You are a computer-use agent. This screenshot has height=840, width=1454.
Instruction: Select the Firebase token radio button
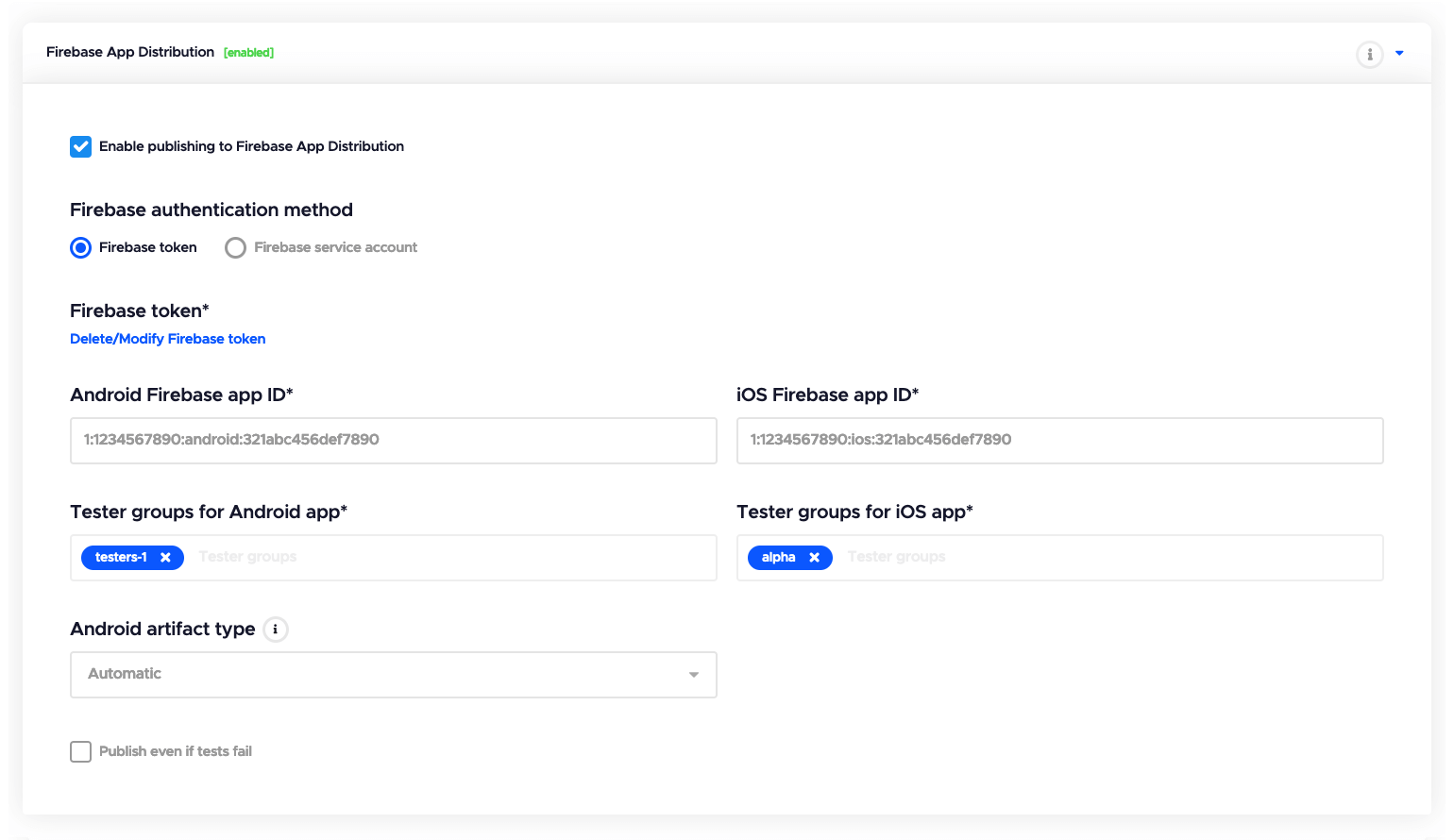pos(80,247)
